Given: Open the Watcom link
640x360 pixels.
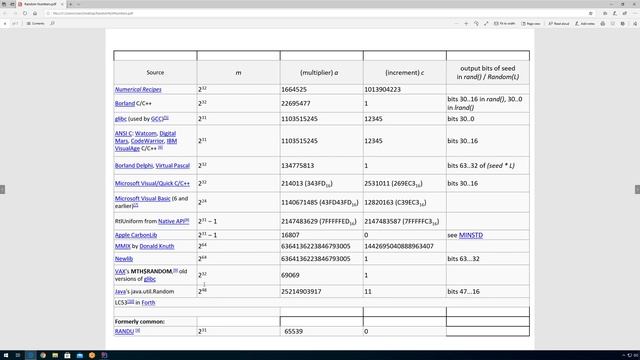Looking at the screenshot, I should (146, 133).
